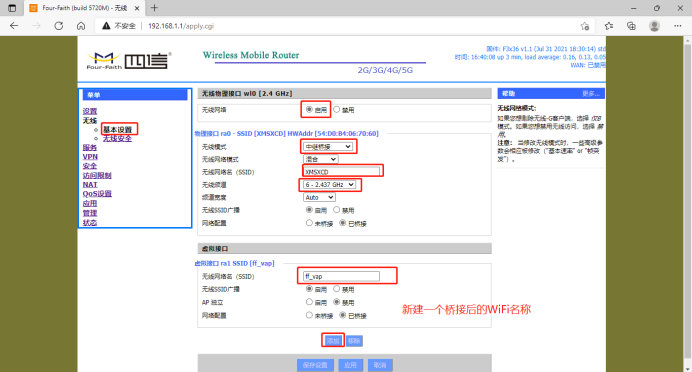Screen dimensions: 692x372
Task: Open the favorites list icon
Action: pyautogui.click(x=609, y=26)
